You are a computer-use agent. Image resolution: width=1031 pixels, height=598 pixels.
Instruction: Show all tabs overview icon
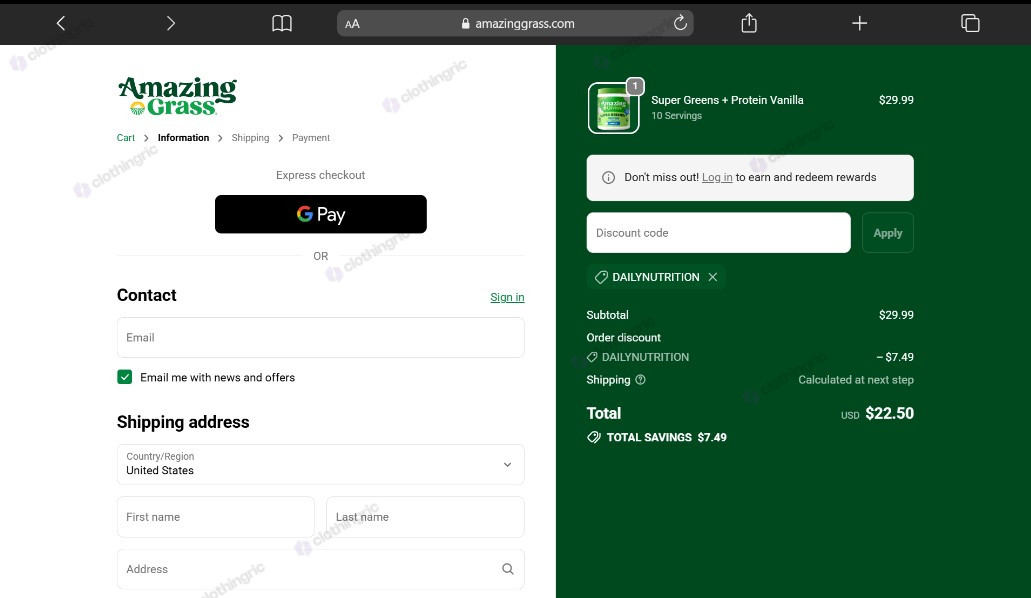click(x=970, y=24)
